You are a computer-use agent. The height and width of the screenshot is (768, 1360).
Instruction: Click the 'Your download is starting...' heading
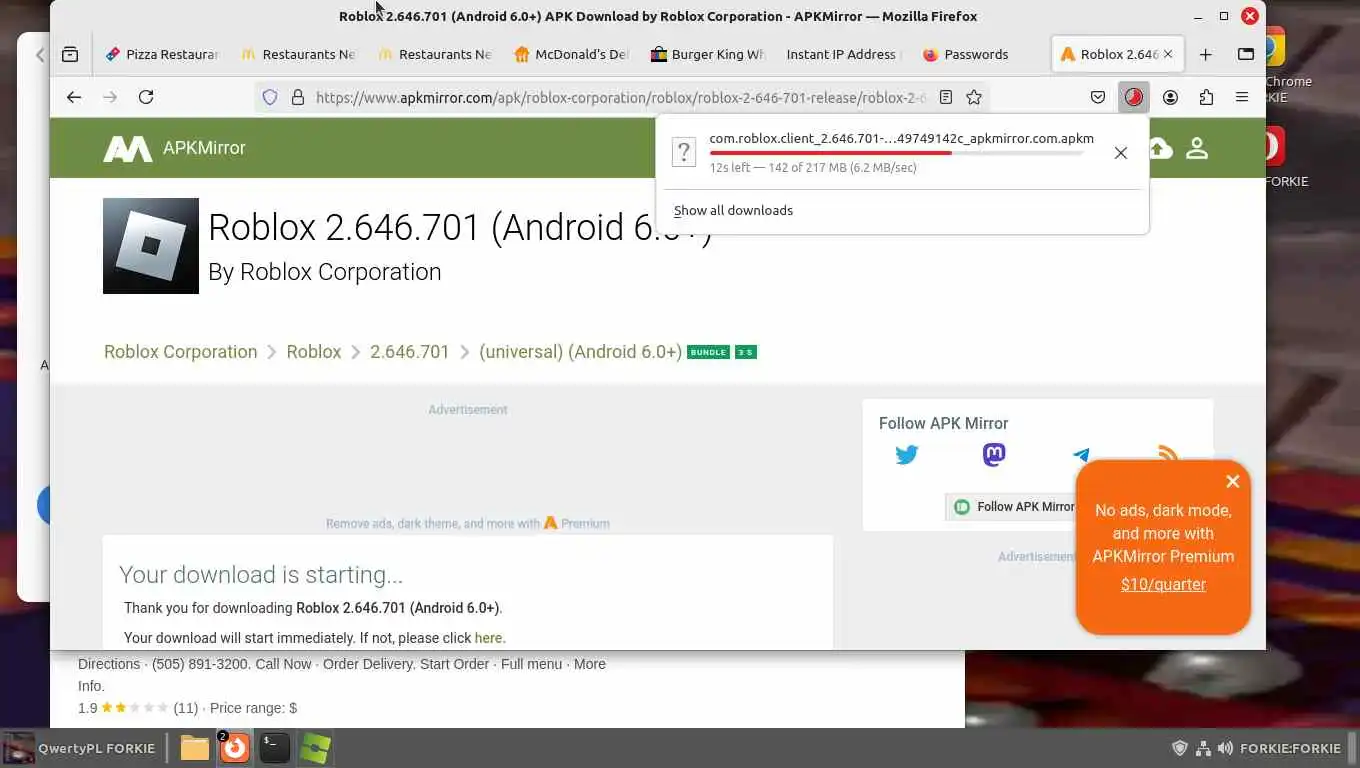(x=261, y=575)
